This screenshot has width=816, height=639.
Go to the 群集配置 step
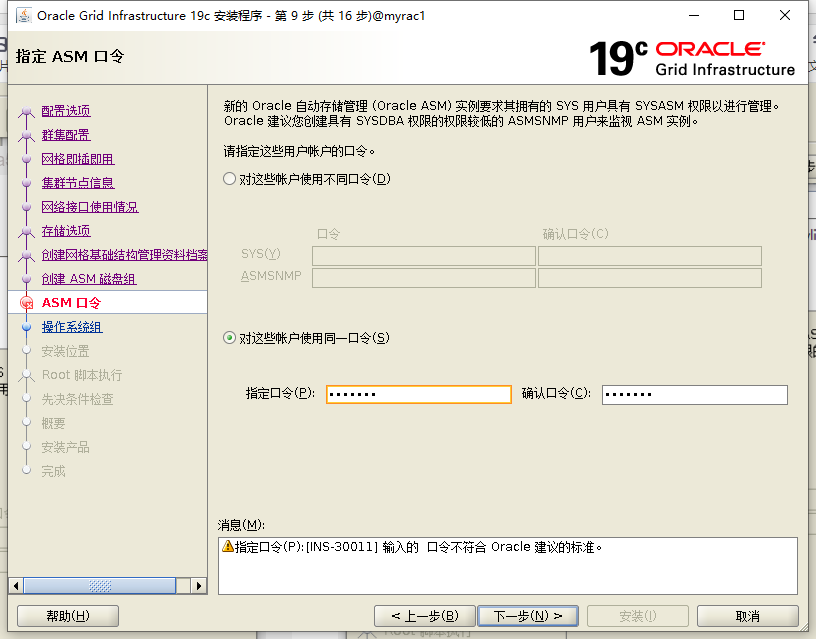[66, 135]
